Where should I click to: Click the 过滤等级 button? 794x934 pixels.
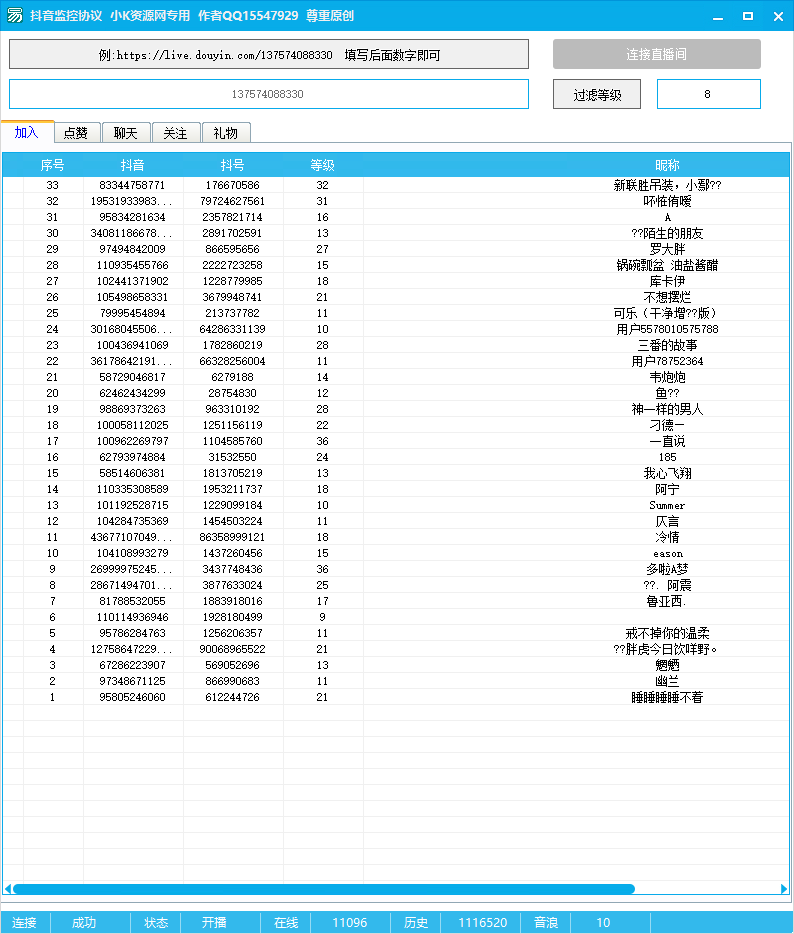point(597,95)
